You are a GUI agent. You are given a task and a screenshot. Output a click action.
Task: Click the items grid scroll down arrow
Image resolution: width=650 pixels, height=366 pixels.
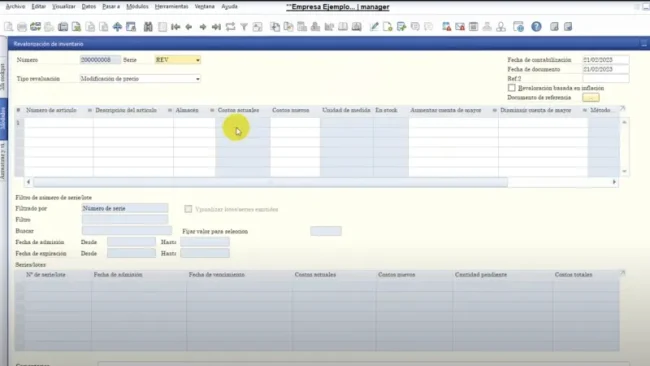[x=624, y=171]
